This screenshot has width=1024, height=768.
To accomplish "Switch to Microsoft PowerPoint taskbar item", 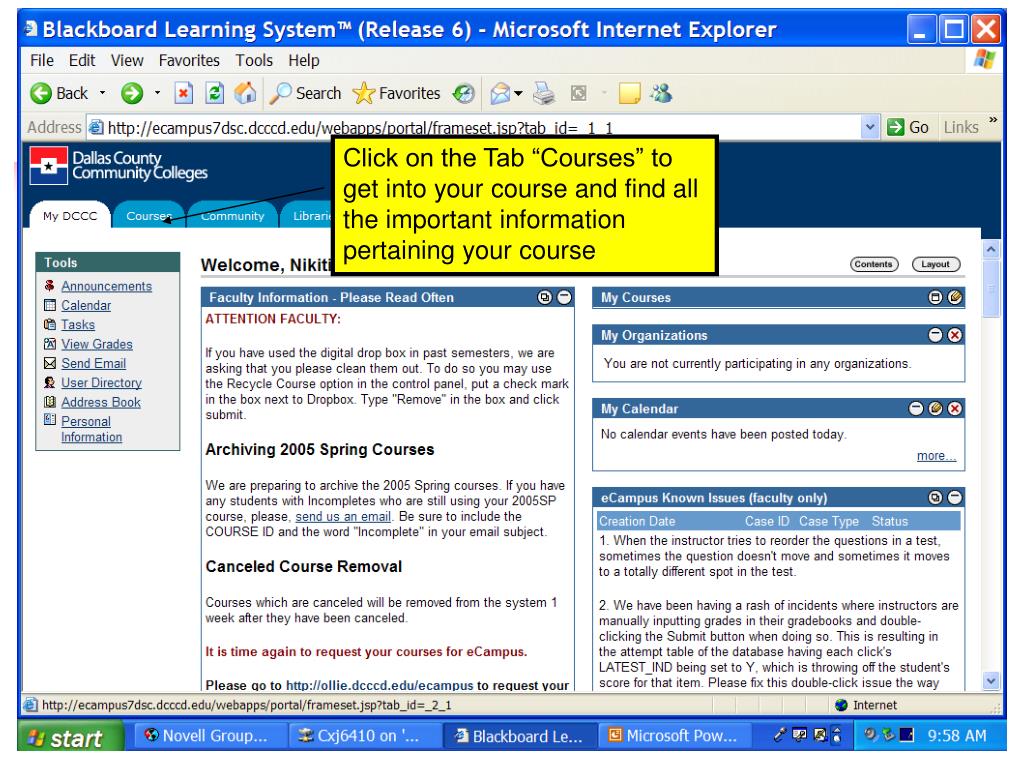I will click(674, 736).
